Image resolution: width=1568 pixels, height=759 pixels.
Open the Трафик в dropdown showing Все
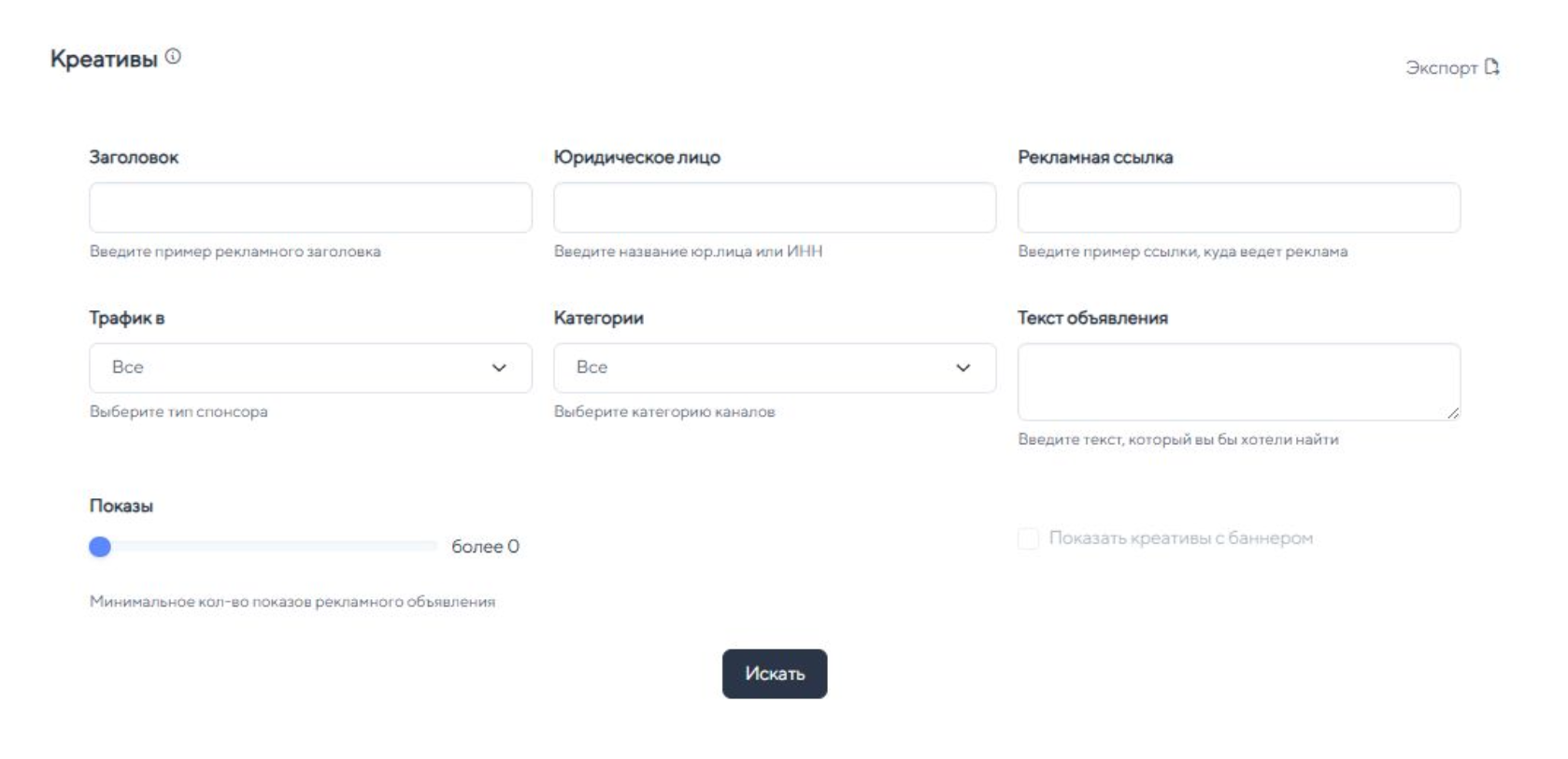pos(310,368)
